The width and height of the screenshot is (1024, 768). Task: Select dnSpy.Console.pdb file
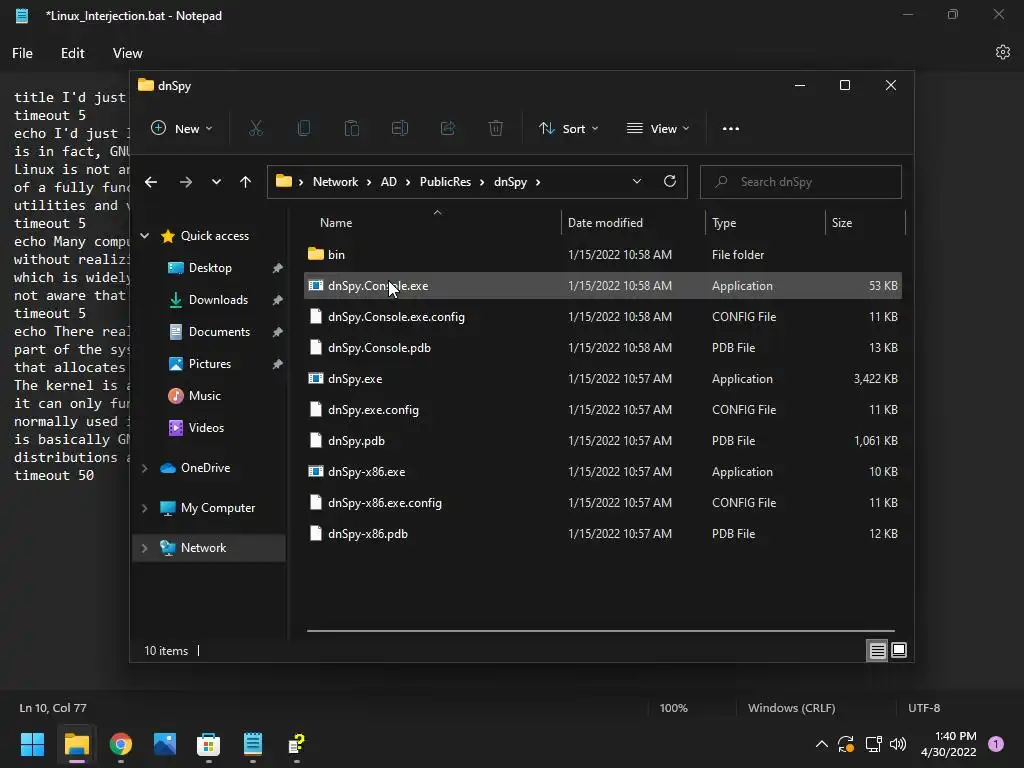click(603, 347)
